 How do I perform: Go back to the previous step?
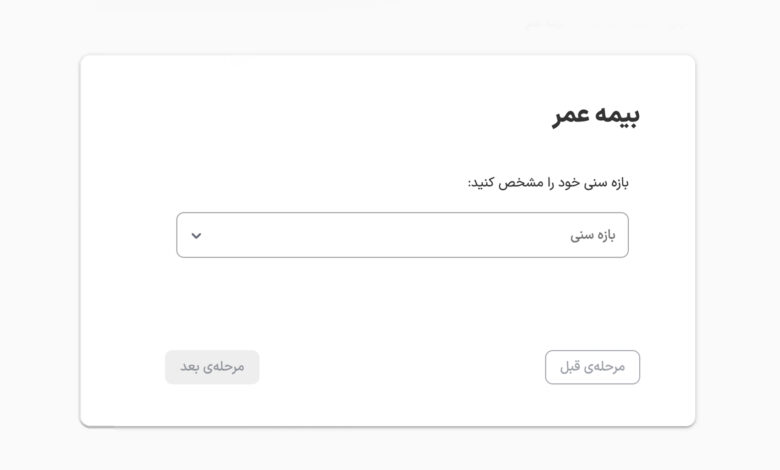tap(592, 367)
